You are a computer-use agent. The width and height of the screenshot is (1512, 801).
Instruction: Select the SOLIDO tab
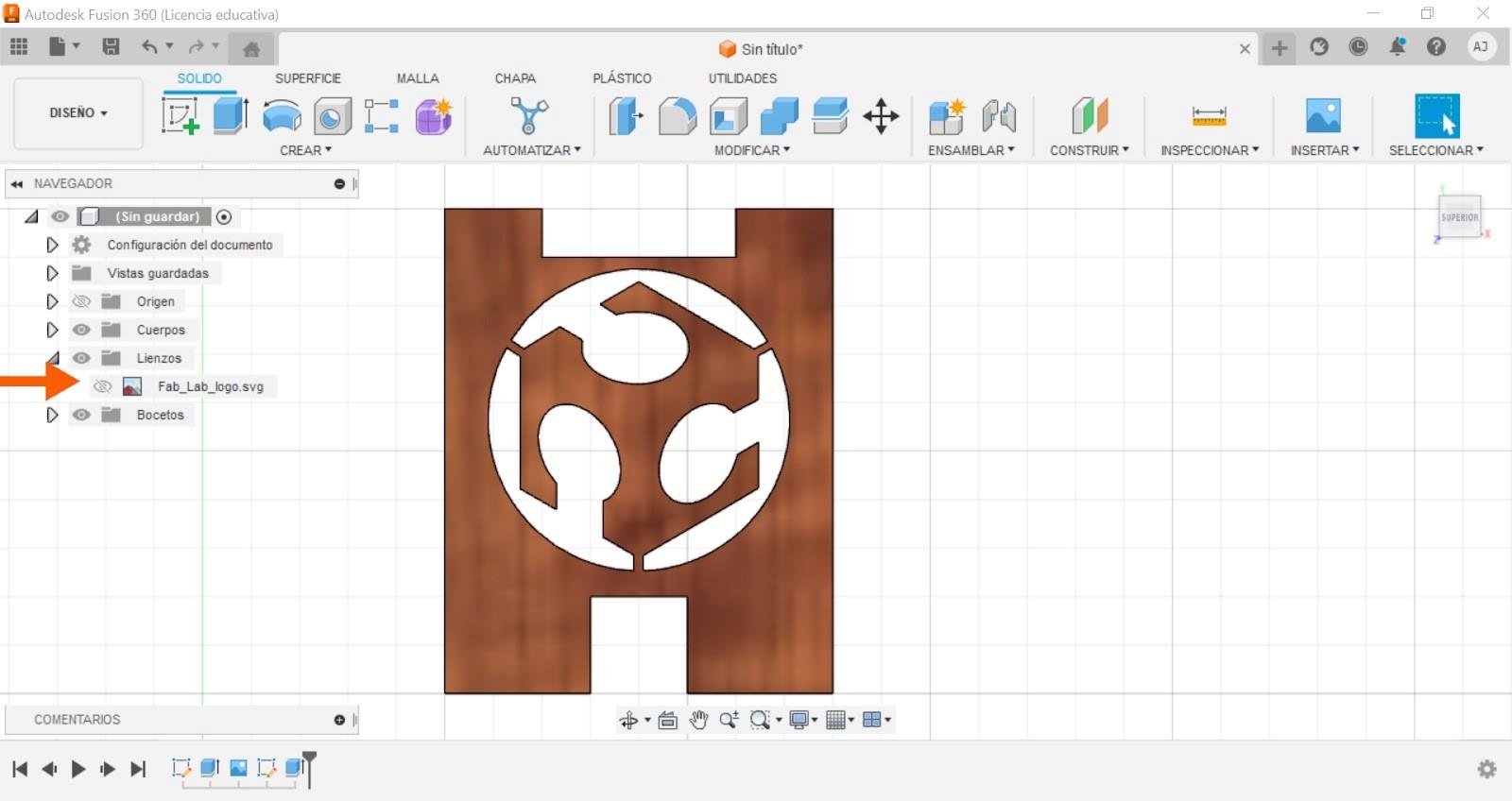tap(199, 78)
